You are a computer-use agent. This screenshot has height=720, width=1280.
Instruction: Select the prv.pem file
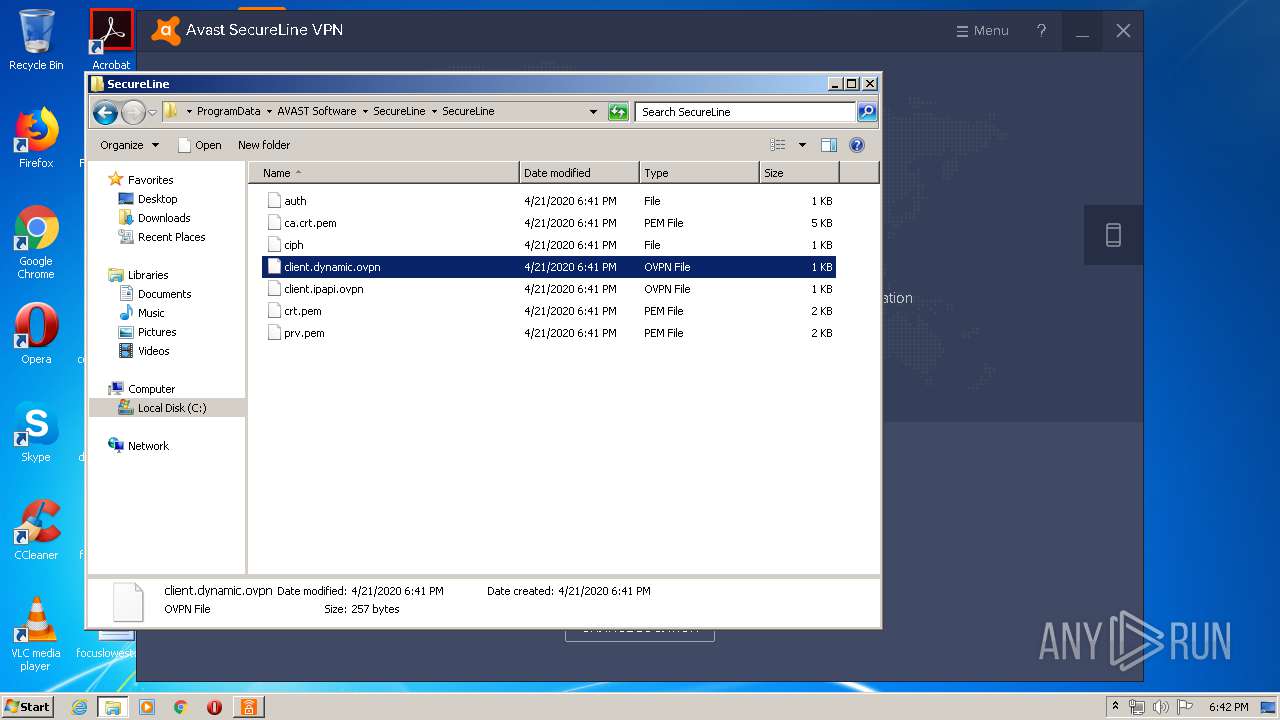[x=548, y=333]
